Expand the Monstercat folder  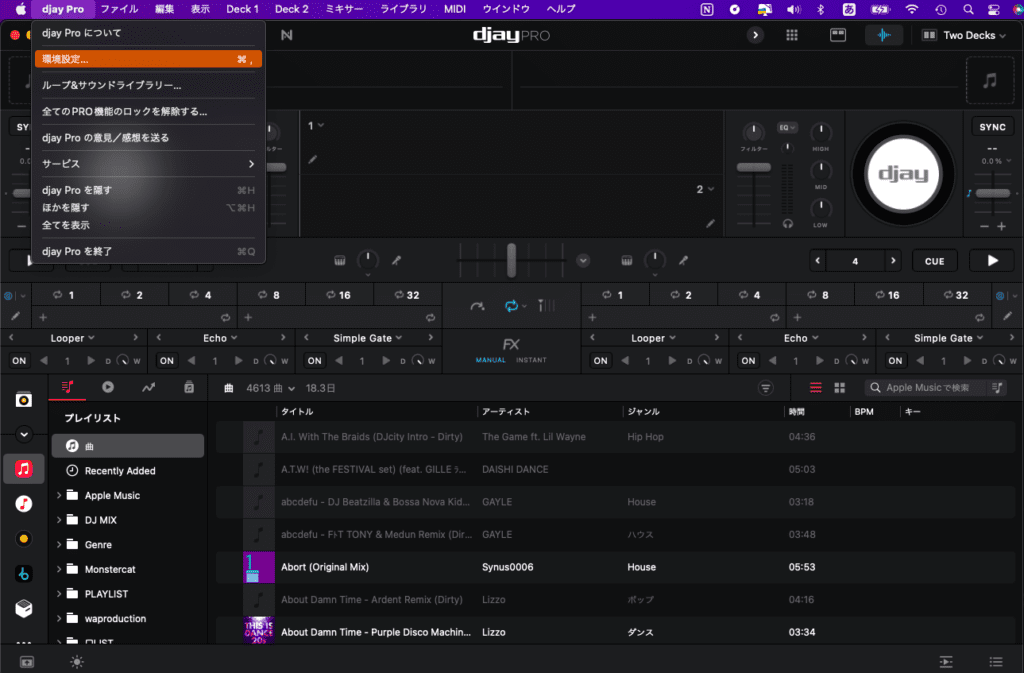(59, 569)
